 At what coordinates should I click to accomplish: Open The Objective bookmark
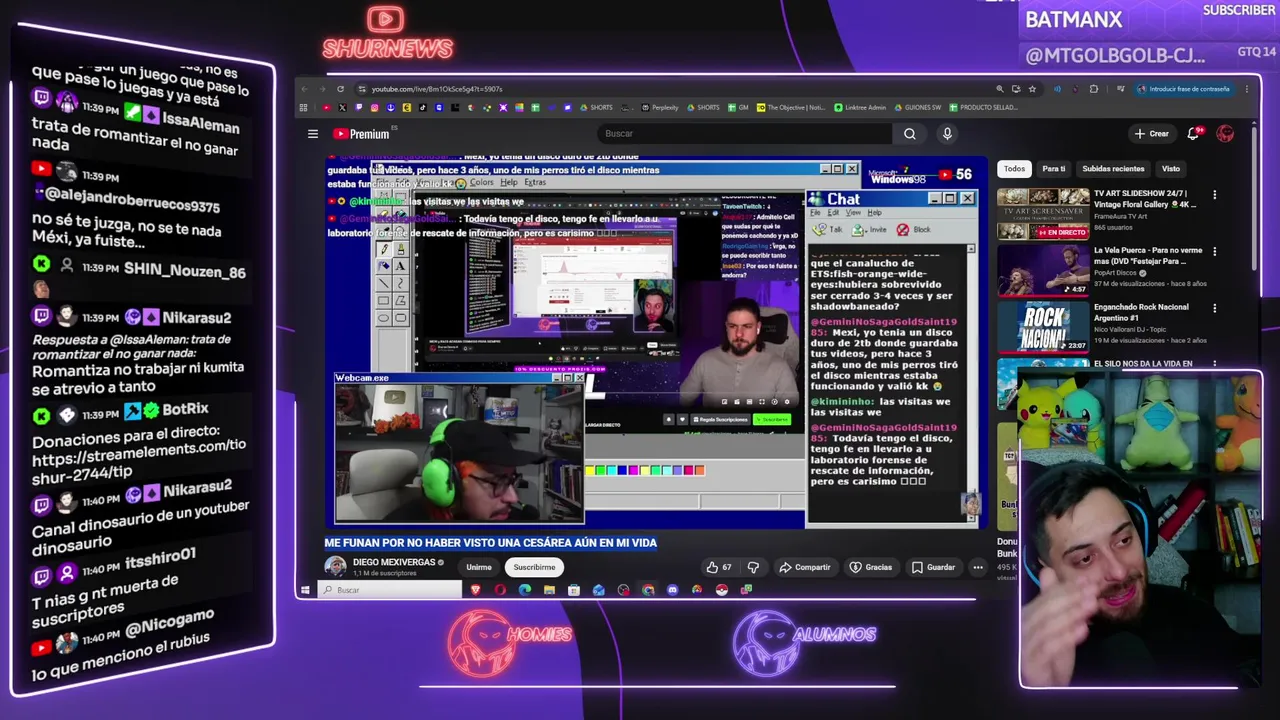791,108
